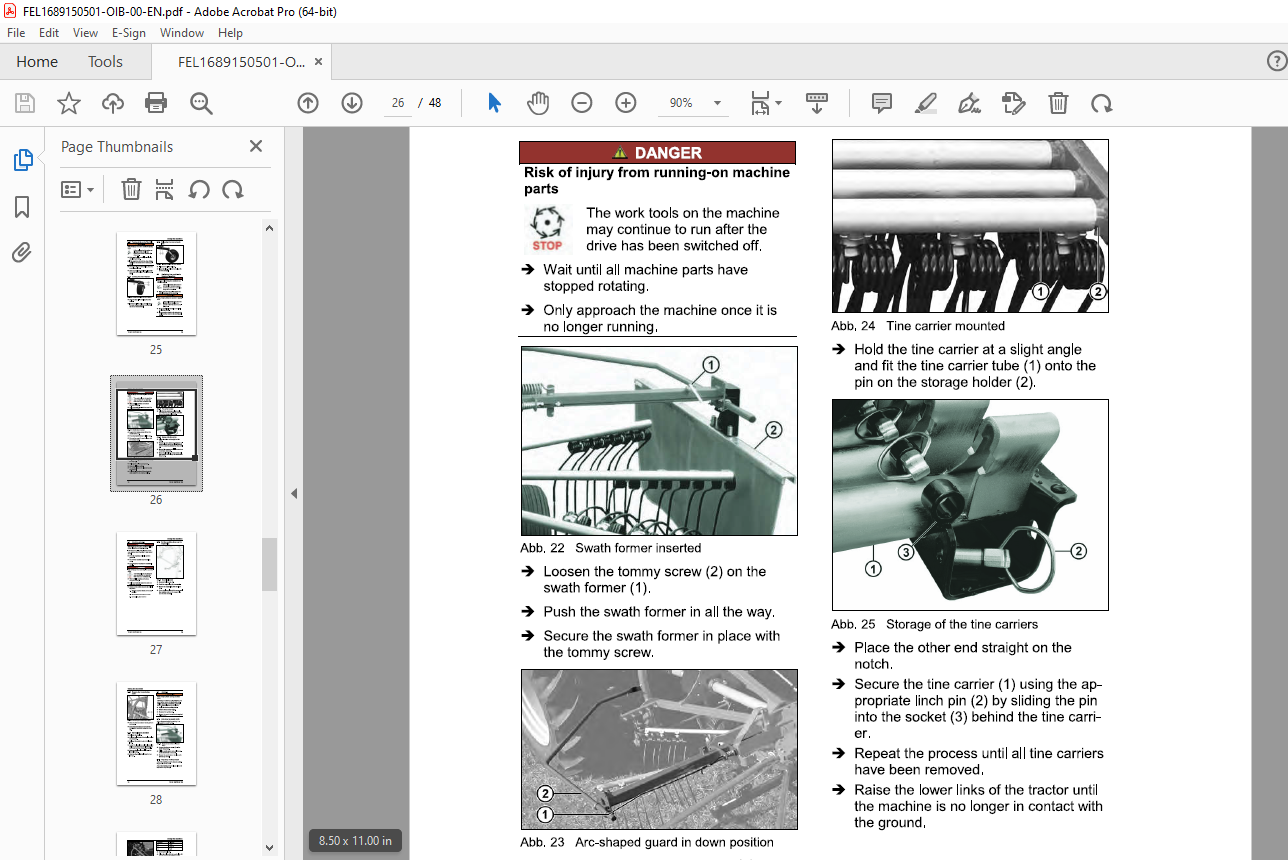Open the E-Sign menu
The image size is (1288, 860).
click(x=129, y=33)
